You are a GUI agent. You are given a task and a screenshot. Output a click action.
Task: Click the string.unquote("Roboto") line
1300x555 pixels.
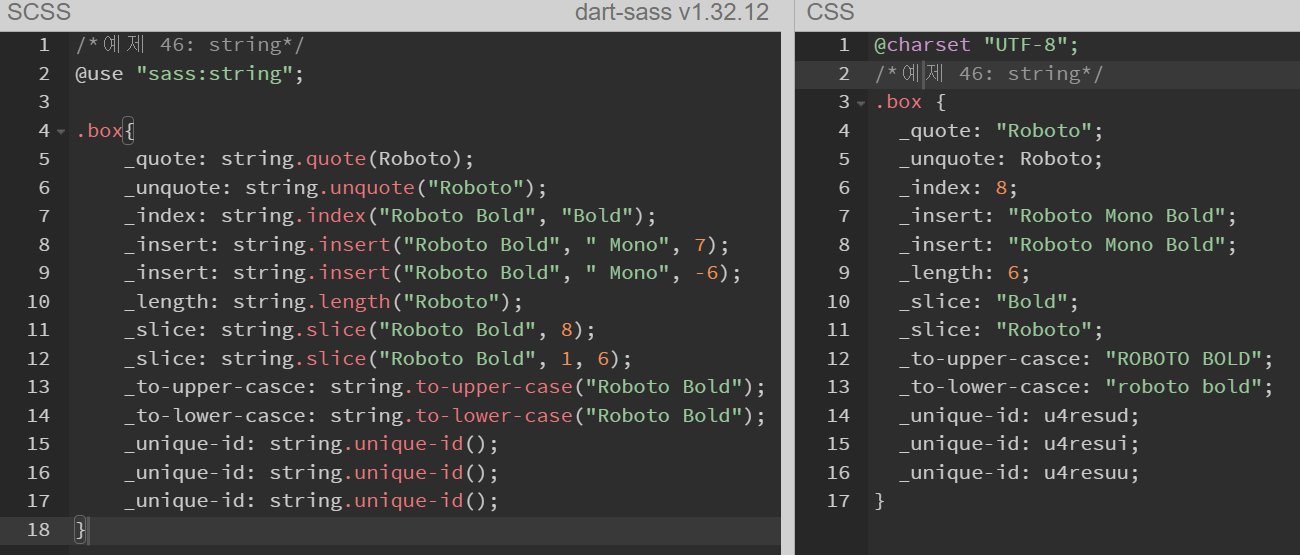[336, 188]
